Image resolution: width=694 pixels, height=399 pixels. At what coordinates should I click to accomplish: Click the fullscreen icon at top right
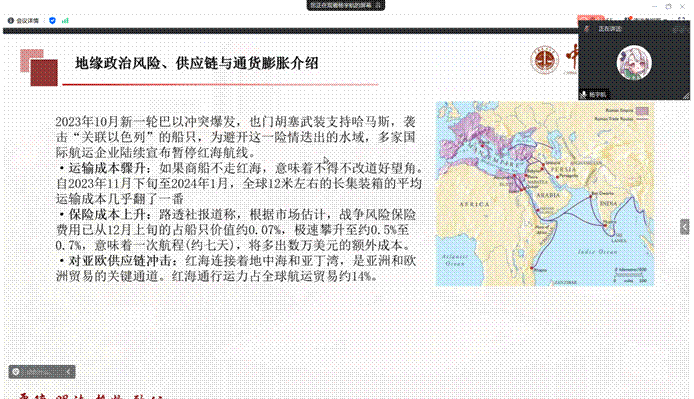pos(684,19)
